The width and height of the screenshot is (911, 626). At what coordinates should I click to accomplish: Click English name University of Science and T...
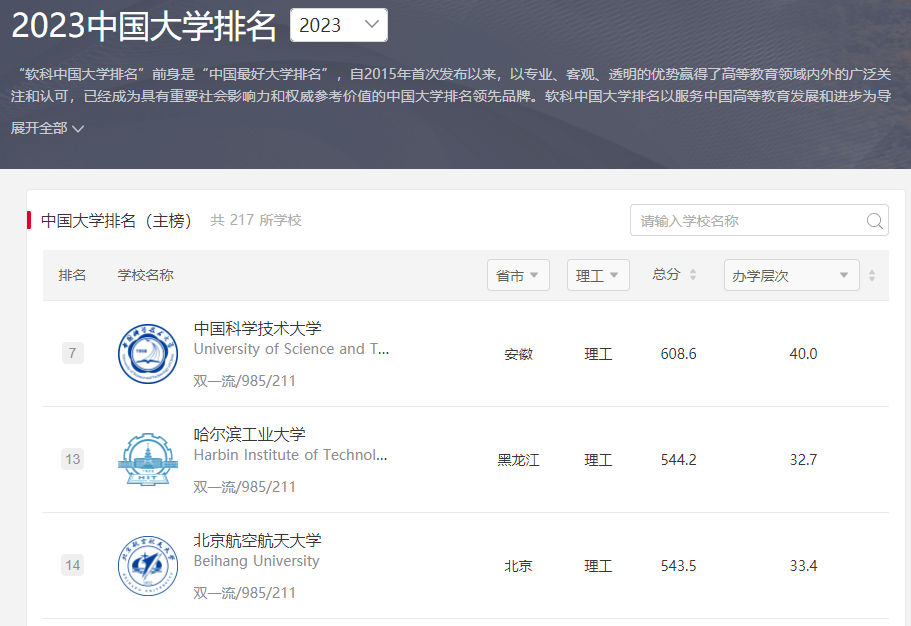[291, 349]
